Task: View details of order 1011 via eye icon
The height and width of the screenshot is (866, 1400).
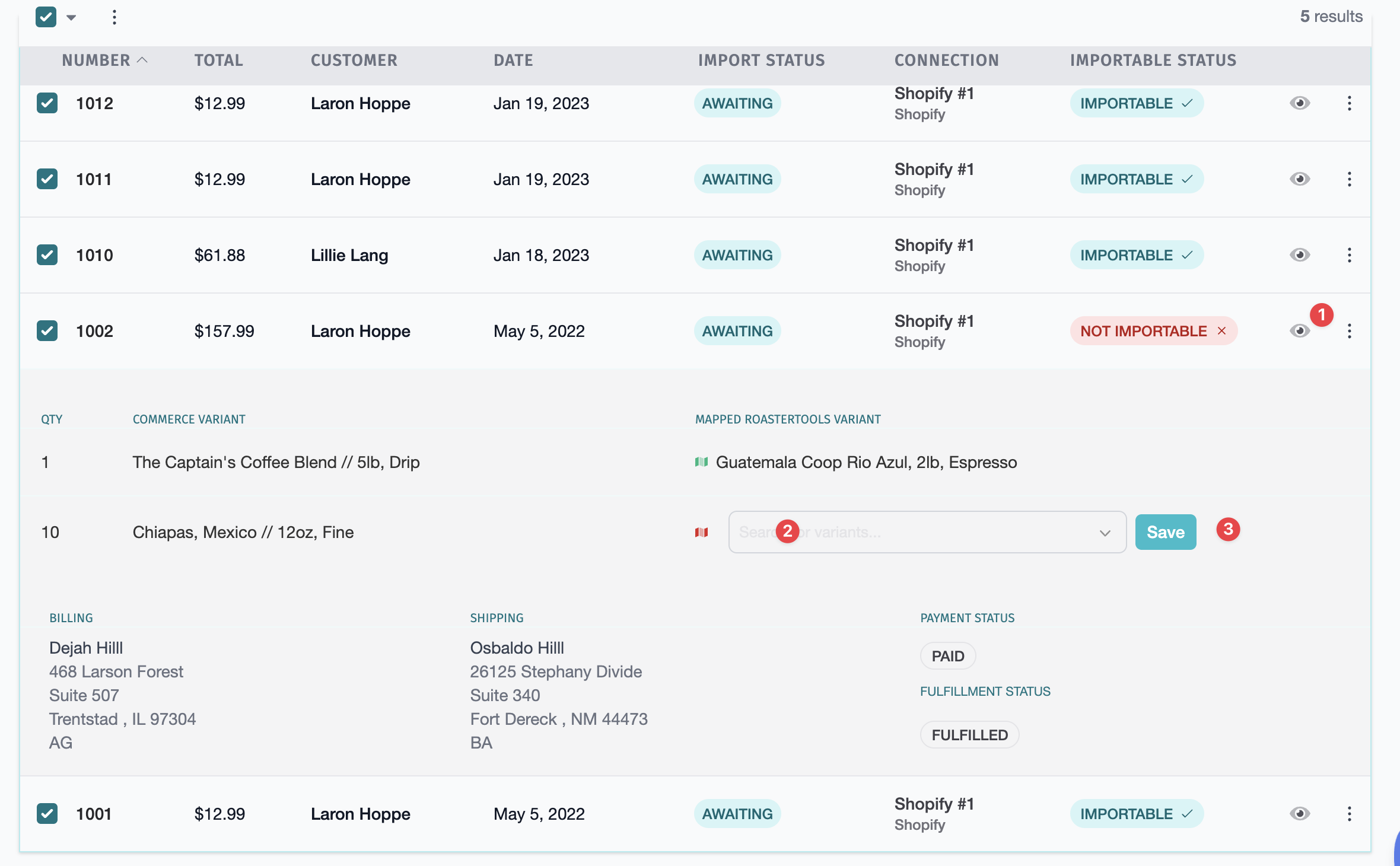Action: point(1299,179)
